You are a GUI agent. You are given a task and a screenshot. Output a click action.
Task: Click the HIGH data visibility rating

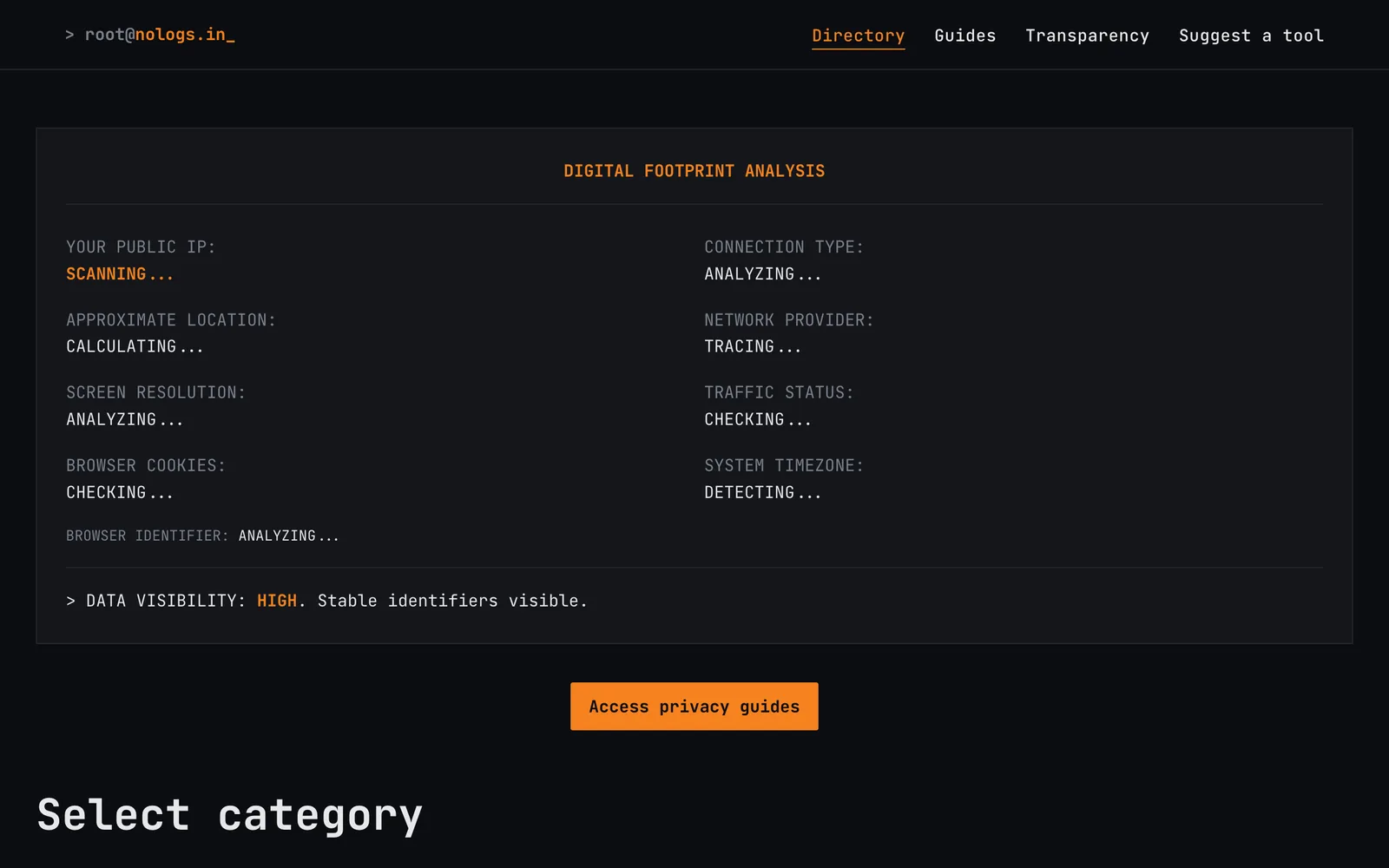[277, 601]
